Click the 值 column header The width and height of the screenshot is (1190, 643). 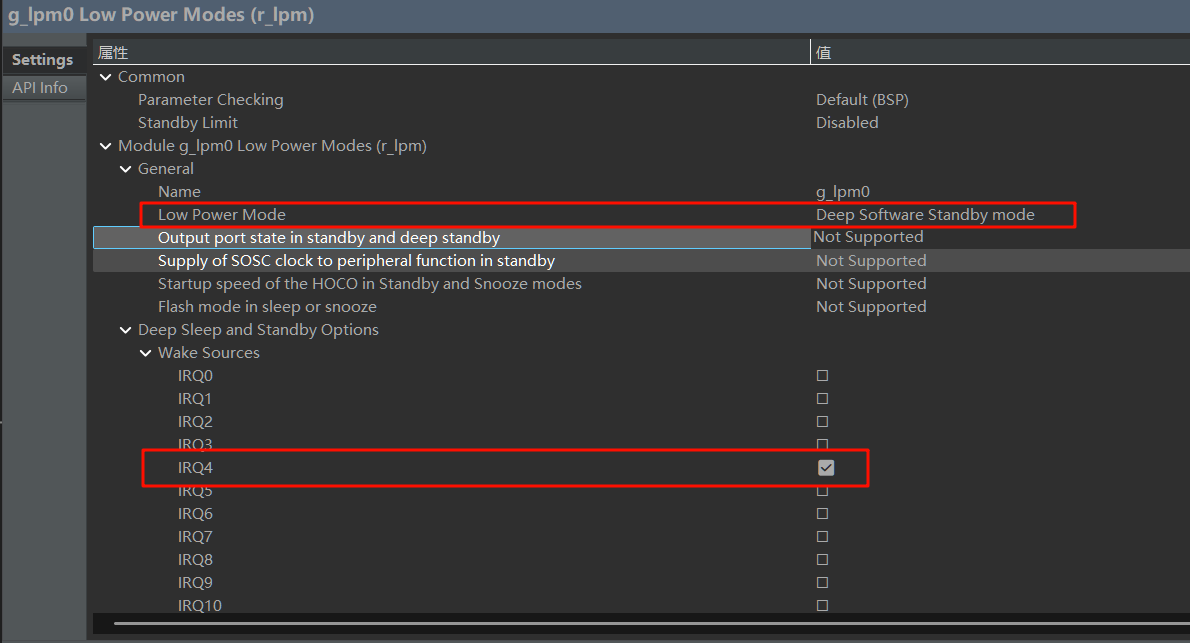[x=823, y=52]
